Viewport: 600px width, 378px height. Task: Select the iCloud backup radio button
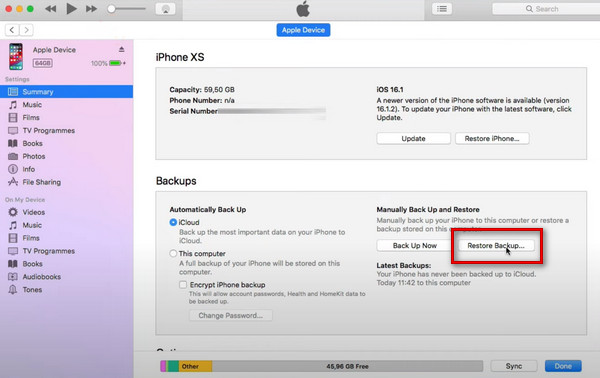click(x=173, y=222)
